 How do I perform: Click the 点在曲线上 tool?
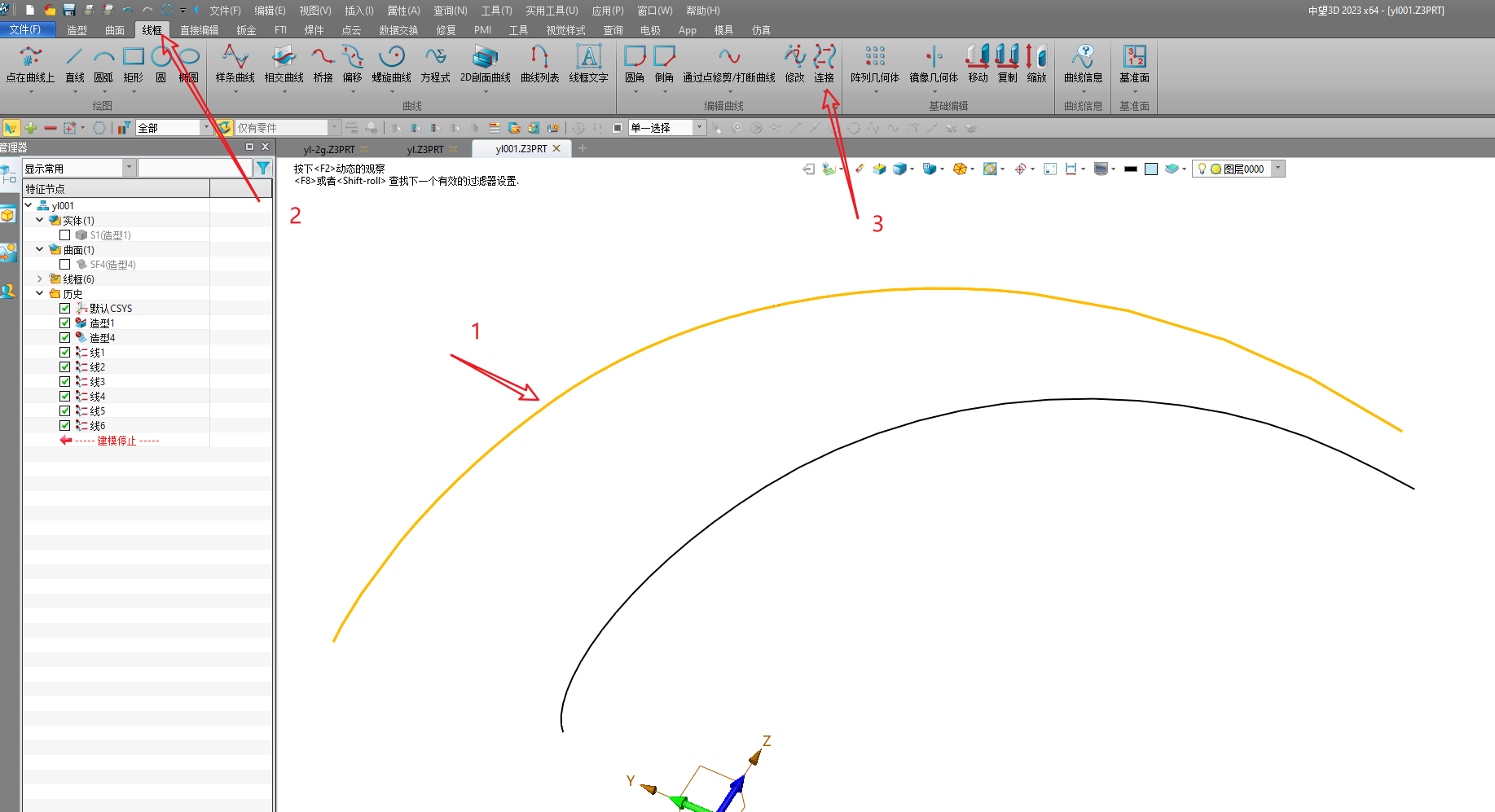tap(30, 64)
